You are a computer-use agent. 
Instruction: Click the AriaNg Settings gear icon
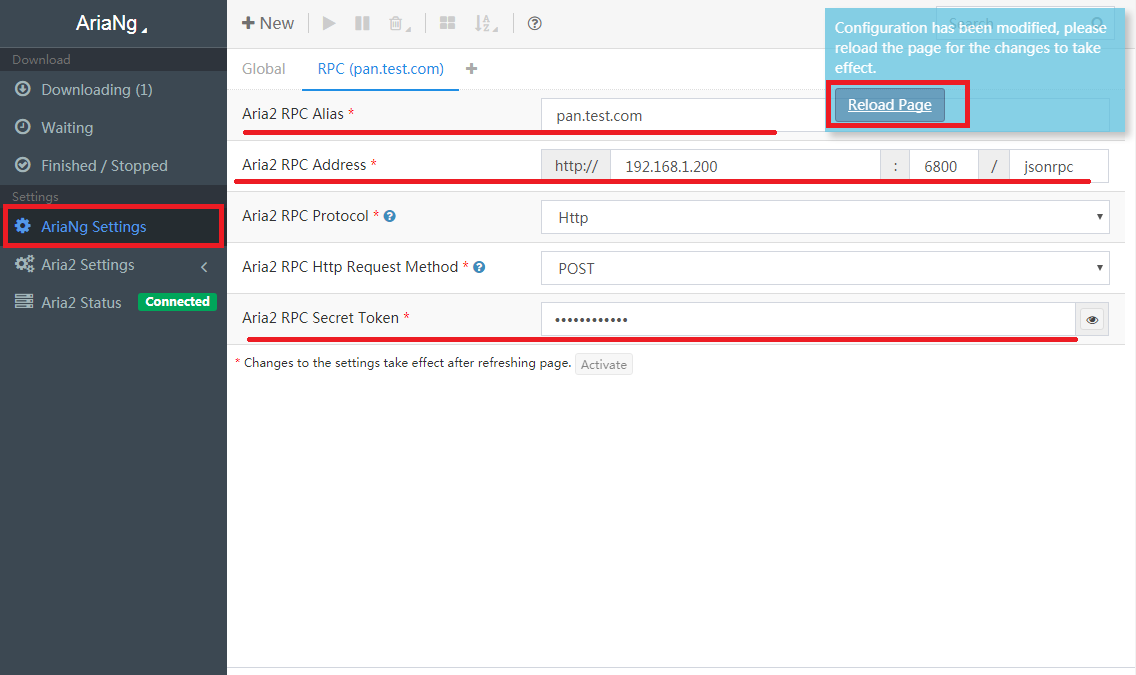[23, 226]
